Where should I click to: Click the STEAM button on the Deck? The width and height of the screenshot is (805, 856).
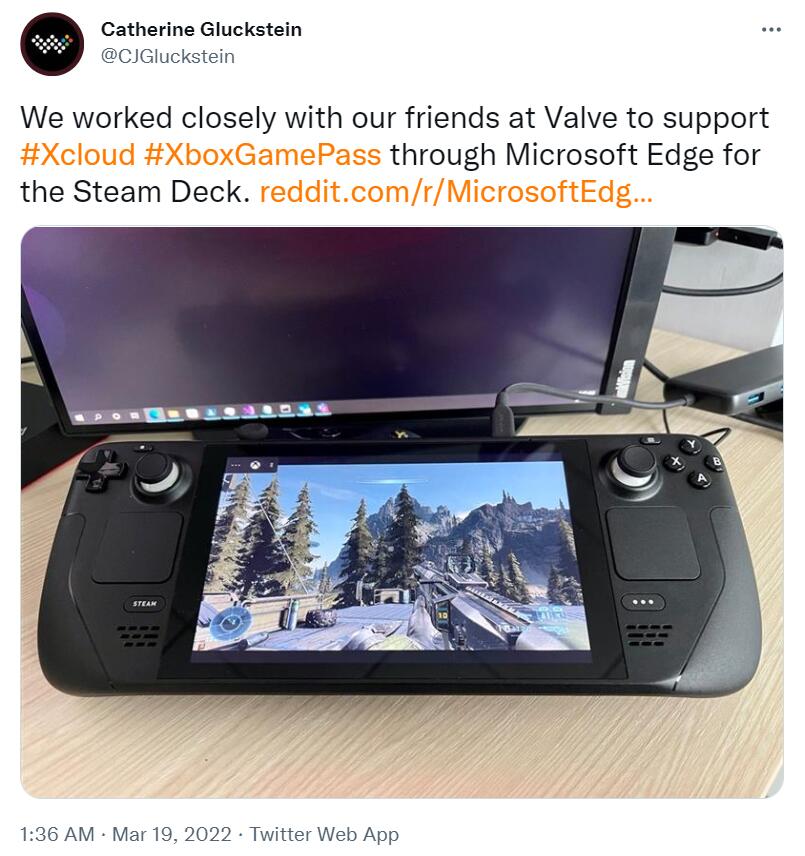pyautogui.click(x=145, y=603)
